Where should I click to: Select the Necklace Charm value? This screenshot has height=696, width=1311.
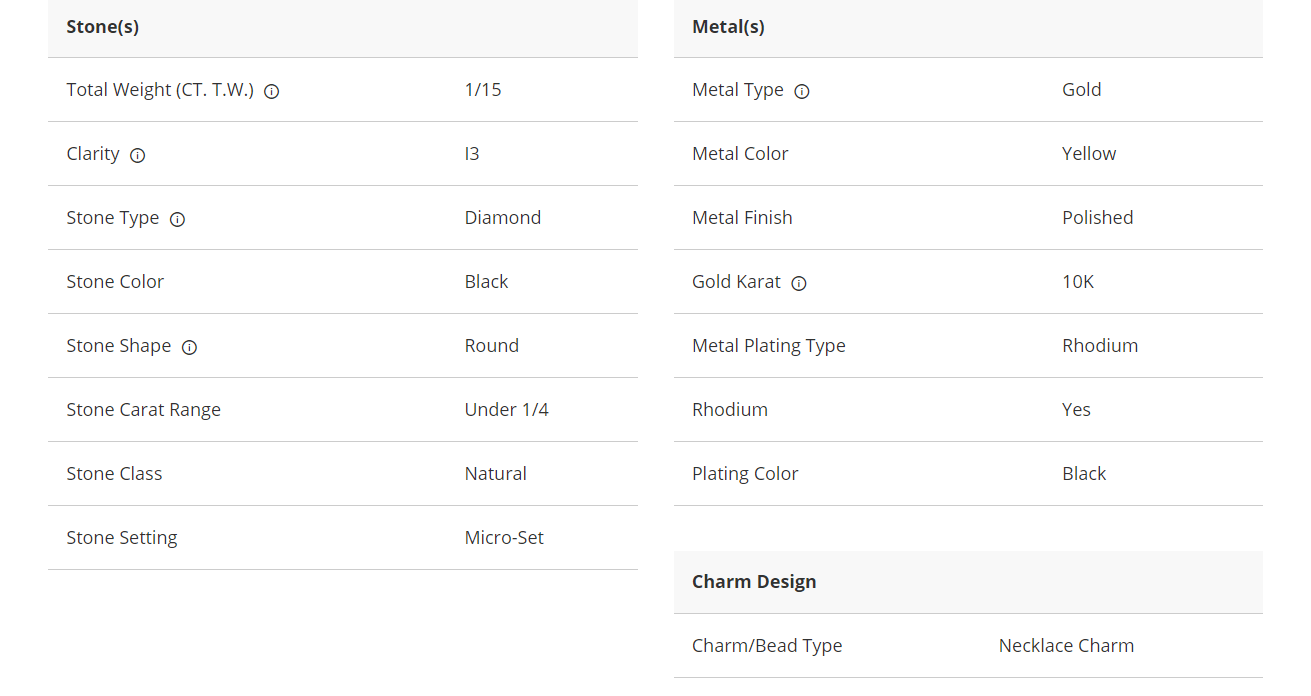pos(1066,646)
